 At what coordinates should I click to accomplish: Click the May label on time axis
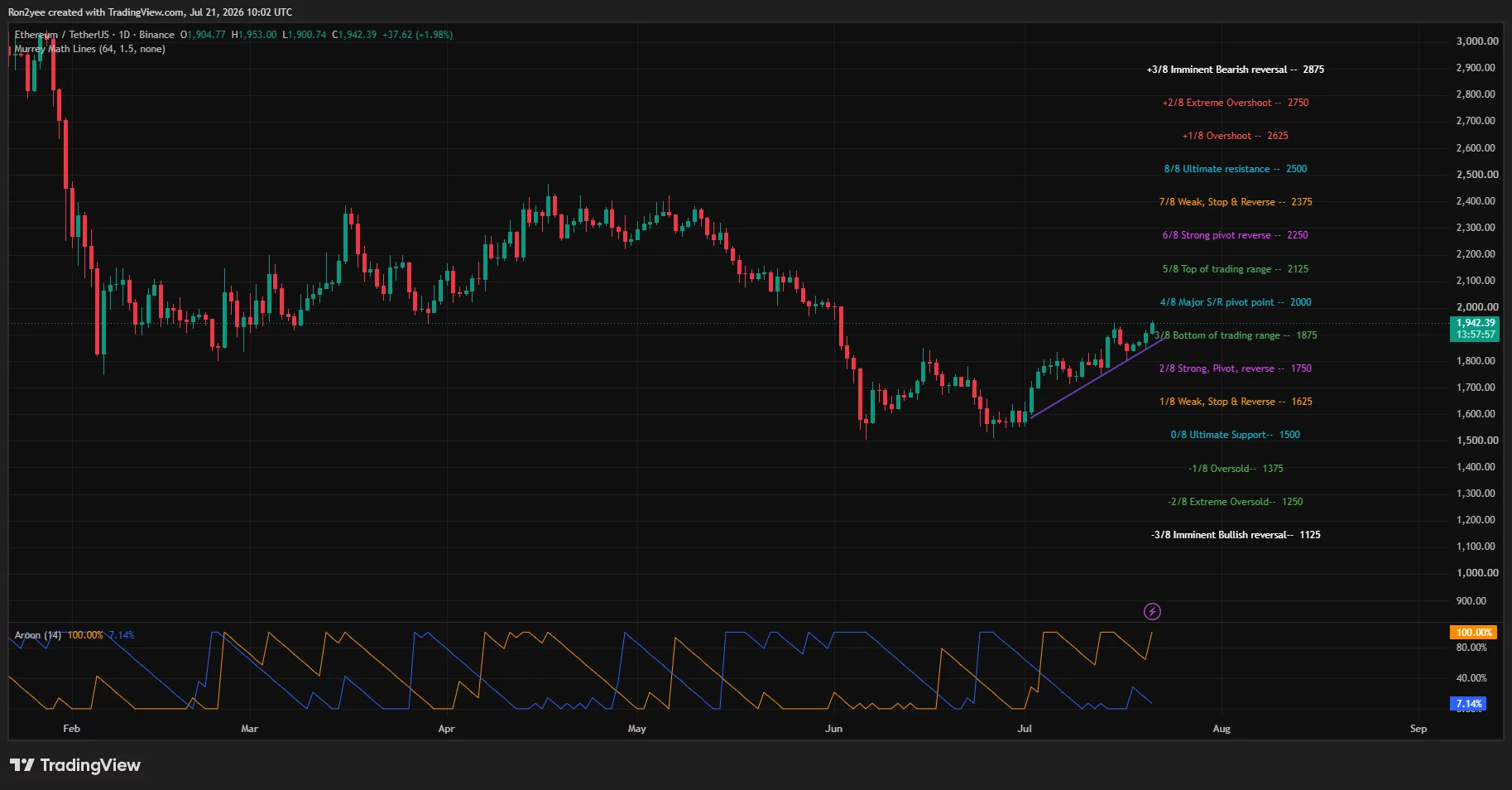[636, 729]
